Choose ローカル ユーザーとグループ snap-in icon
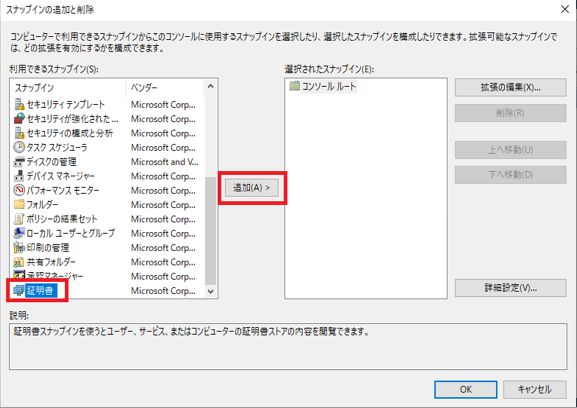Screen dimensions: 577x408 pos(19,233)
